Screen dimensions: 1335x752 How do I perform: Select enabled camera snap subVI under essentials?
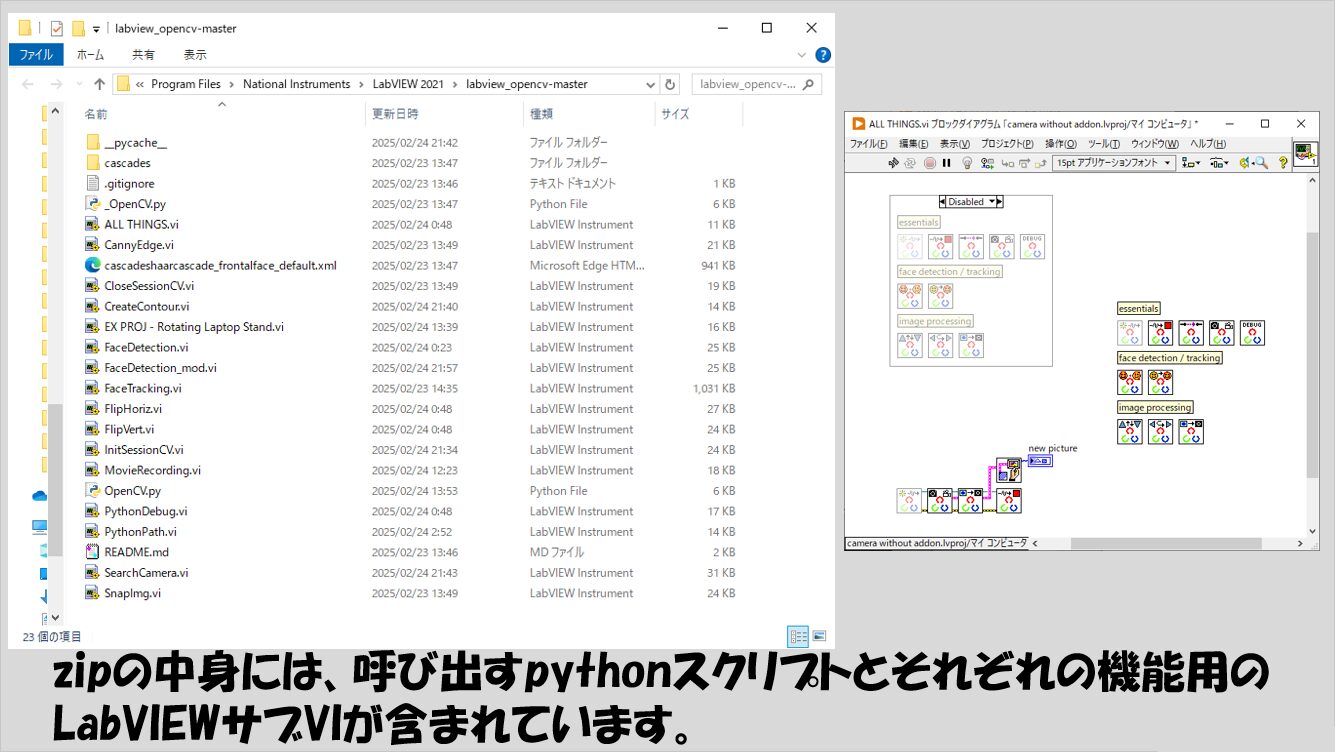tap(1222, 333)
